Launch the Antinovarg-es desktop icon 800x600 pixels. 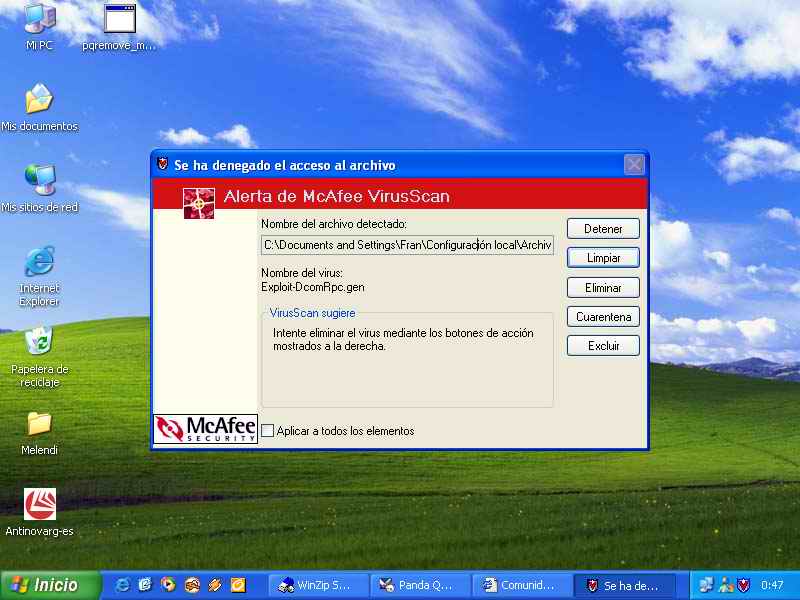point(39,512)
